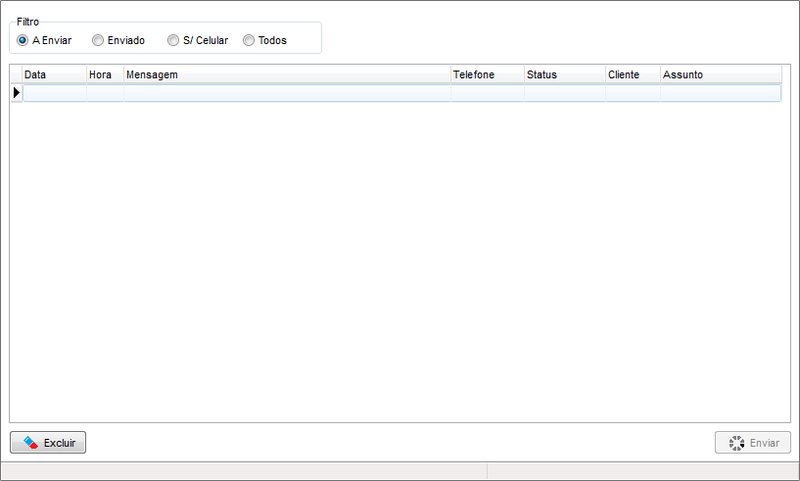The height and width of the screenshot is (481, 800).
Task: Click the Mensagem column header
Action: (x=286, y=75)
